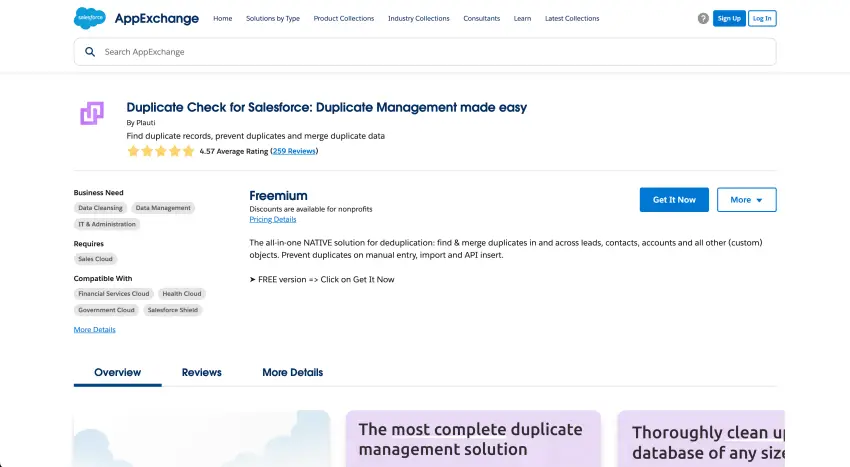Click the search magnifying glass icon

(90, 52)
